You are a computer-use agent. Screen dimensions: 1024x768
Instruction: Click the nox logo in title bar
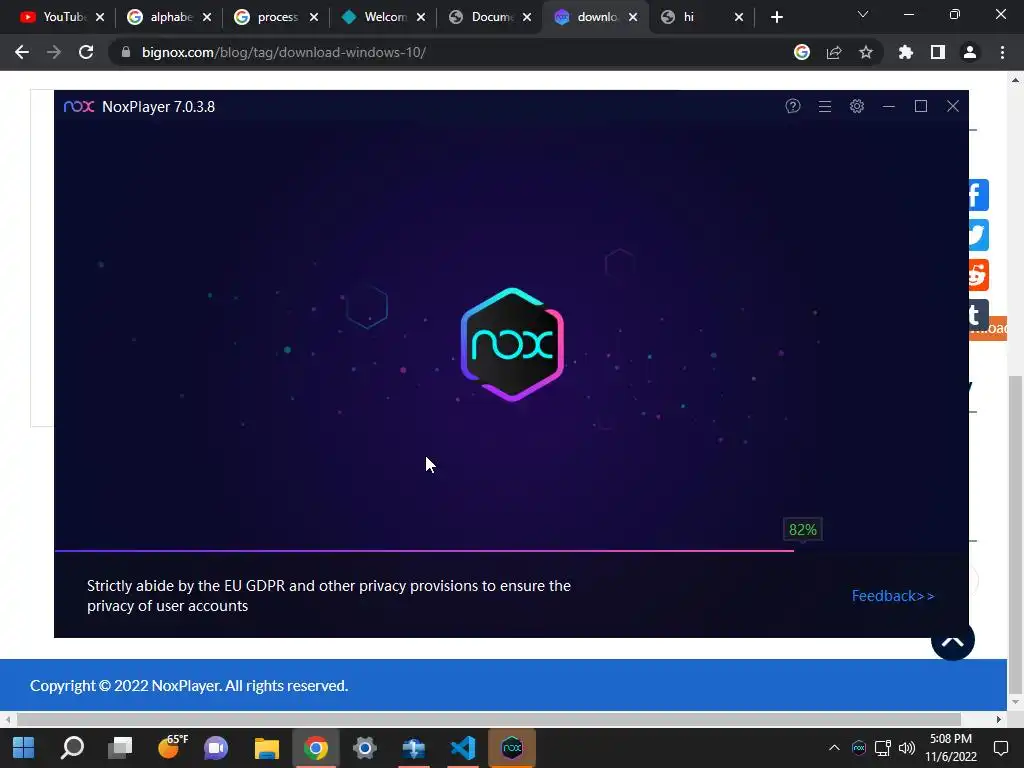click(x=79, y=106)
